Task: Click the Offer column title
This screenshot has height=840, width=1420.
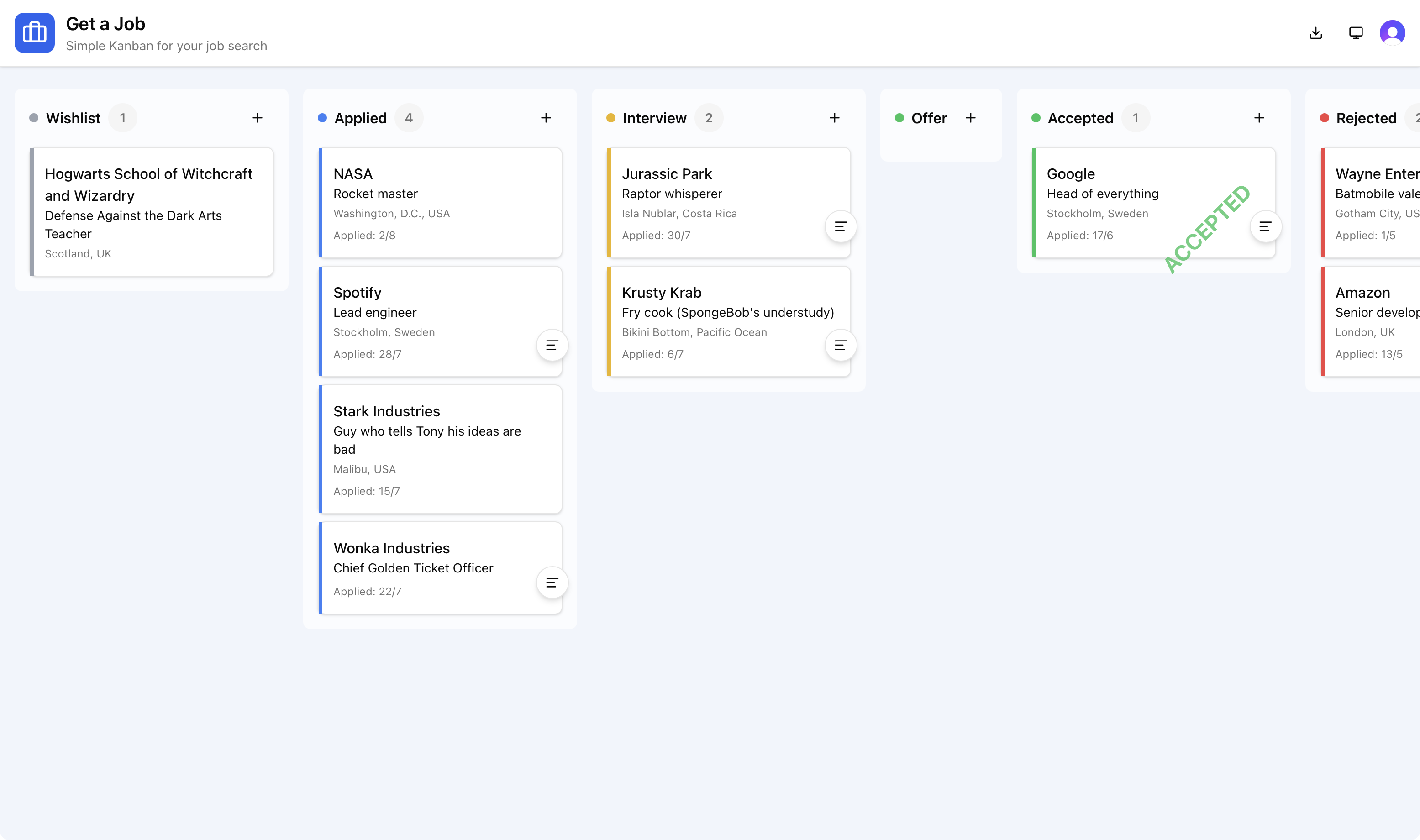Action: [x=929, y=118]
